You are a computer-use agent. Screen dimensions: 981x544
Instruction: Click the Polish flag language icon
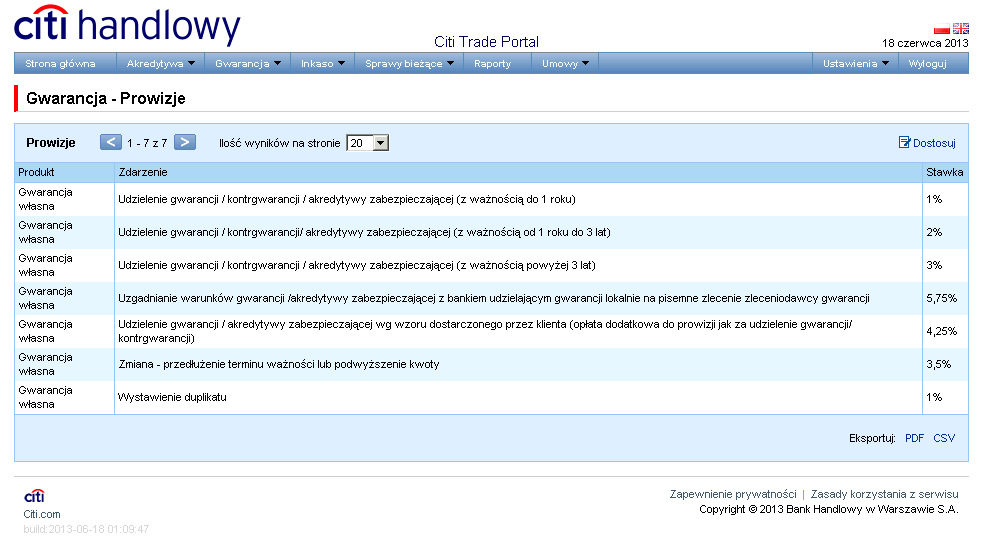coord(941,29)
